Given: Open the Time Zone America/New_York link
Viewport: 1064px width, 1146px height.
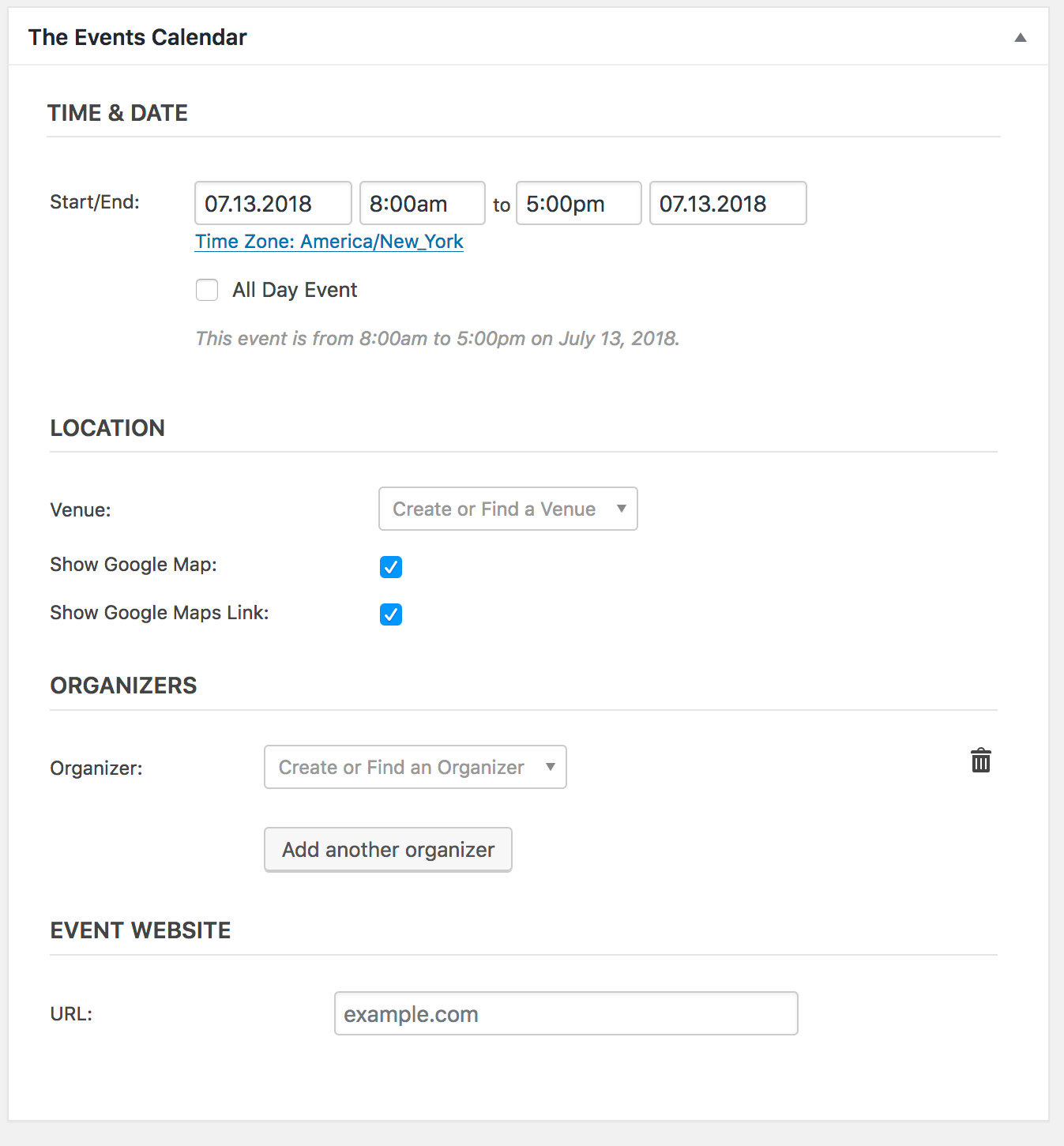Looking at the screenshot, I should [x=329, y=242].
